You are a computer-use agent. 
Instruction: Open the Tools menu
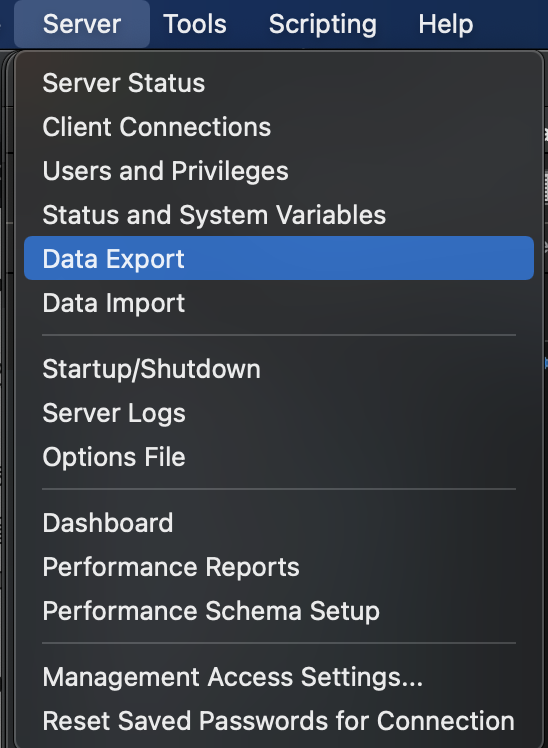pyautogui.click(x=195, y=24)
